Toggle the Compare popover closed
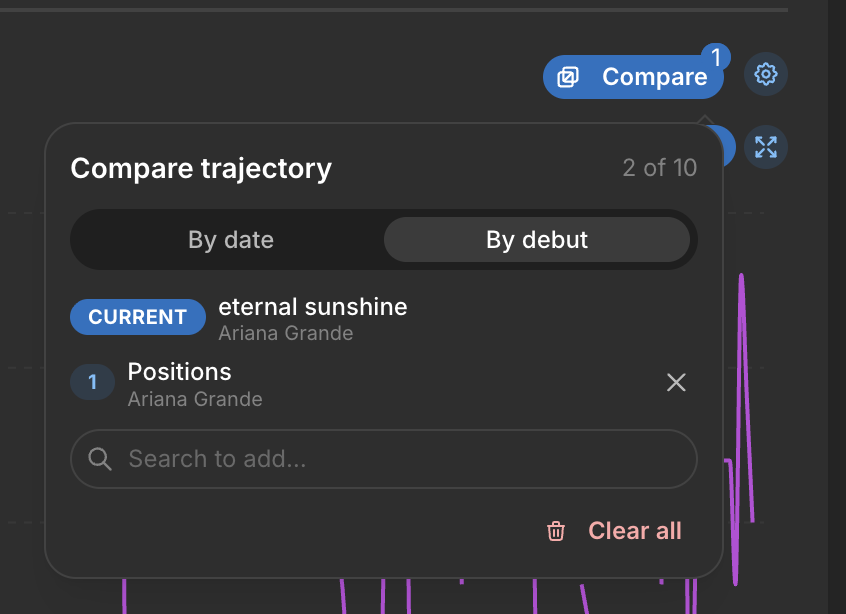The image size is (846, 614). 633,77
